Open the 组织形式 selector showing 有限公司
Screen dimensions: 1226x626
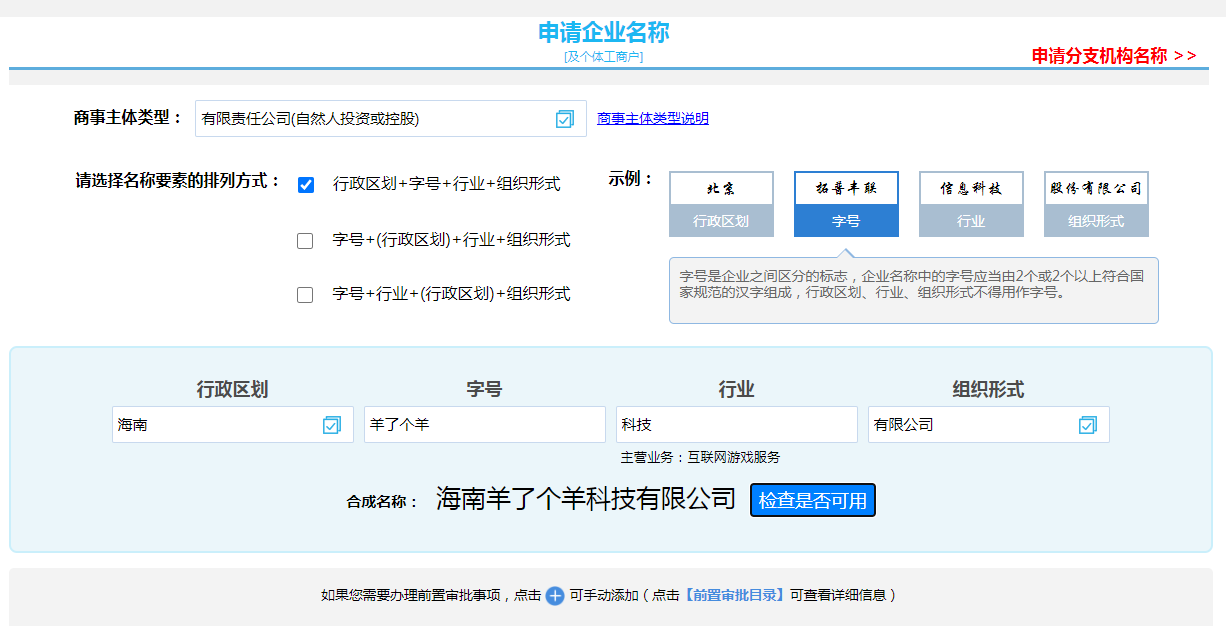point(970,425)
